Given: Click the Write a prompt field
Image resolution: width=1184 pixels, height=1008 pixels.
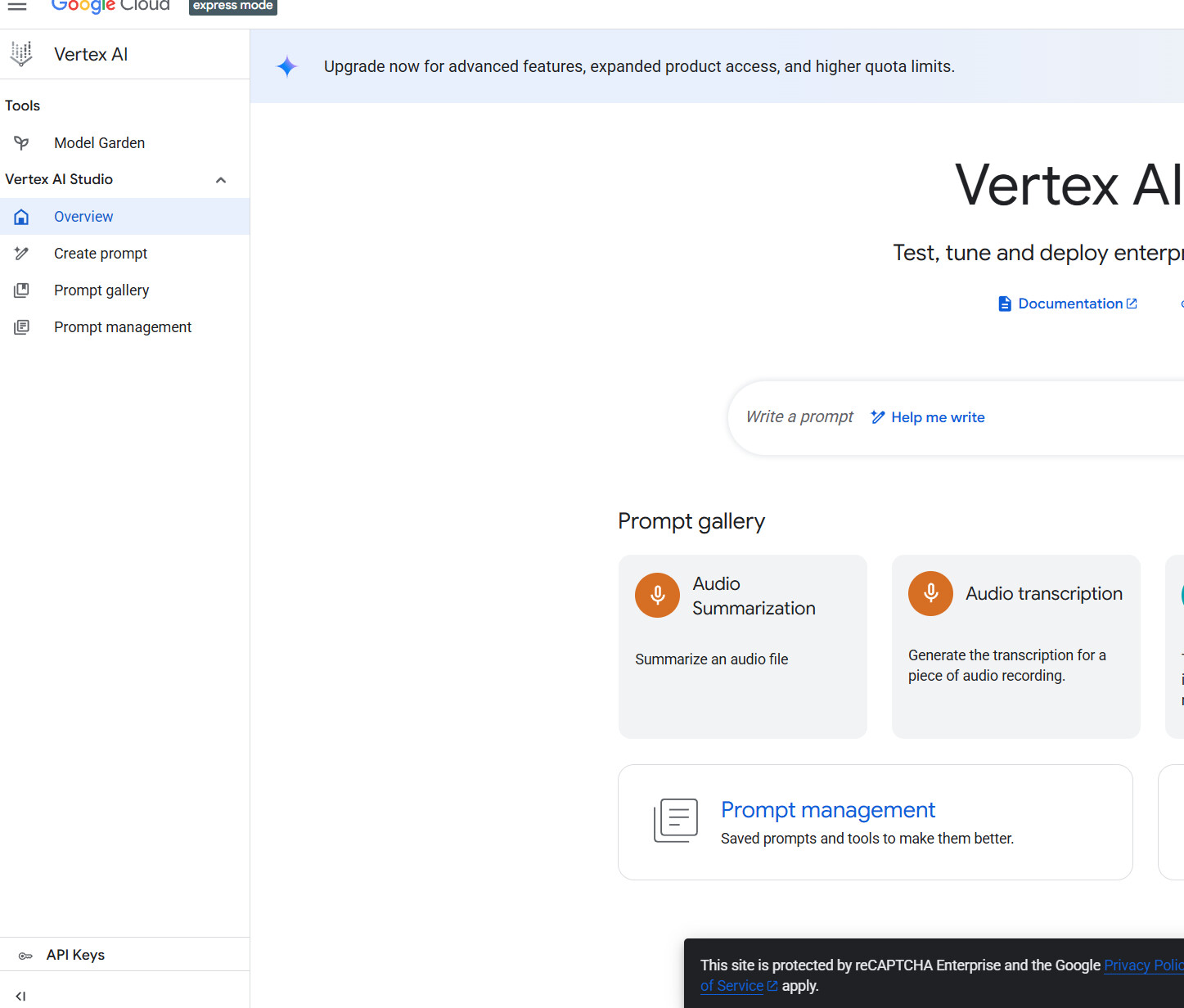Looking at the screenshot, I should click(799, 417).
